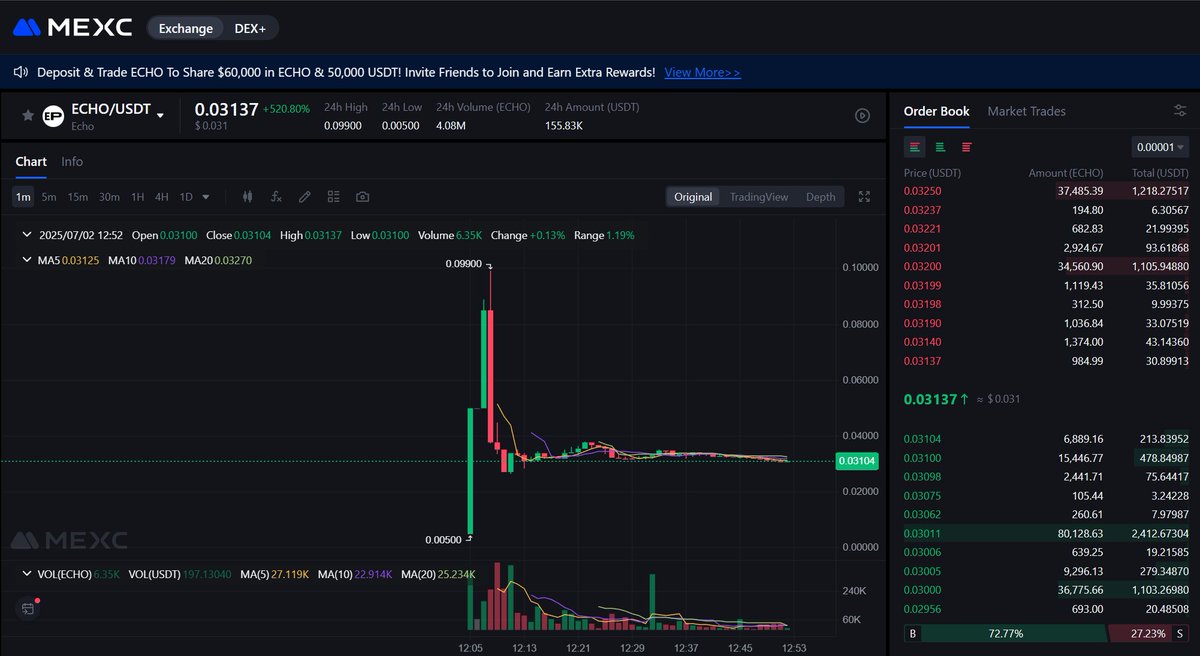The width and height of the screenshot is (1200, 656).
Task: Open the Market Trades tab
Action: click(1026, 111)
